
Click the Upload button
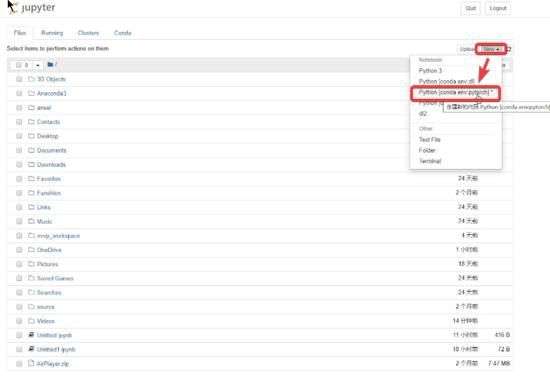467,49
